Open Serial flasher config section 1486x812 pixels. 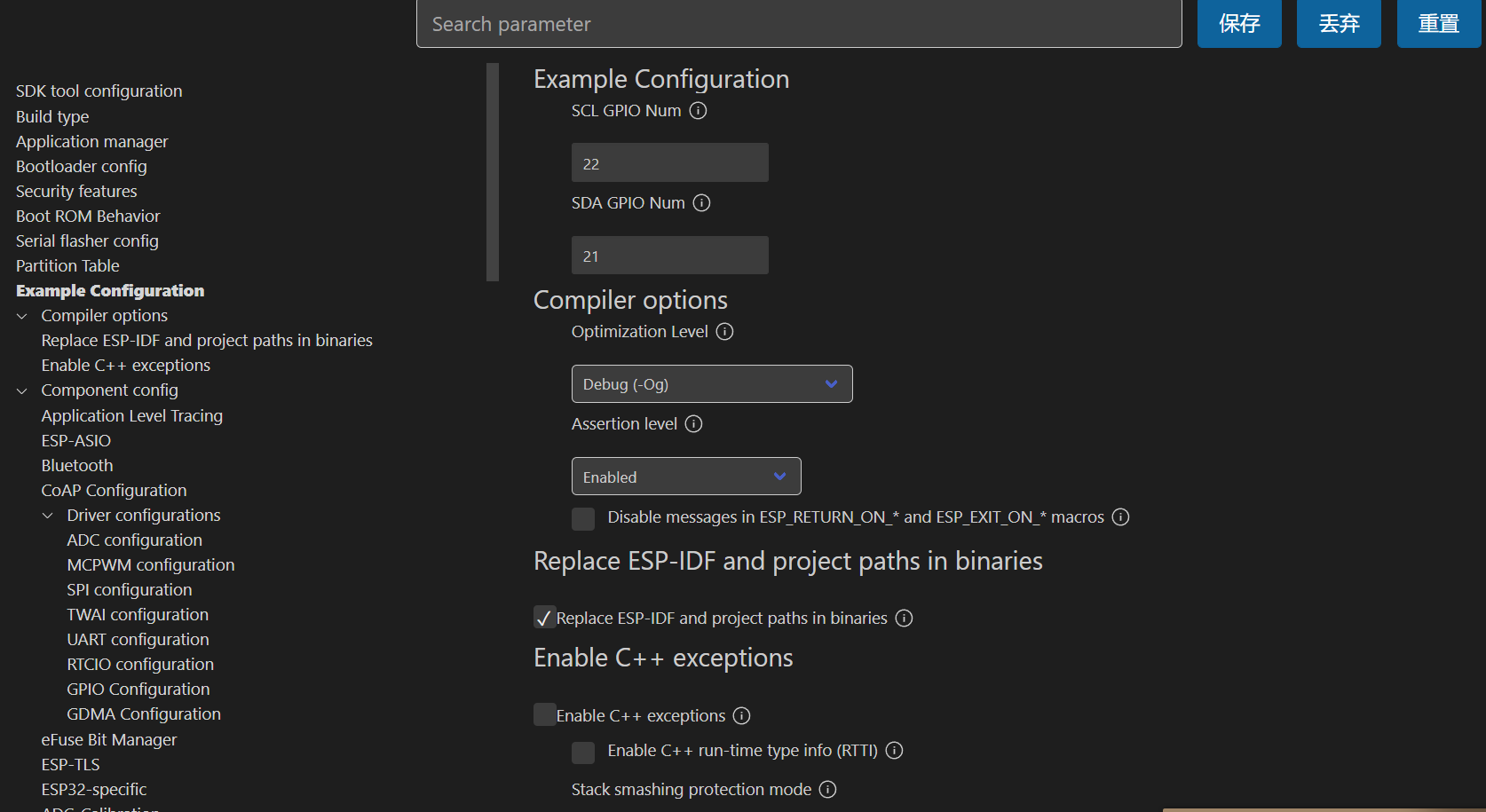(87, 241)
